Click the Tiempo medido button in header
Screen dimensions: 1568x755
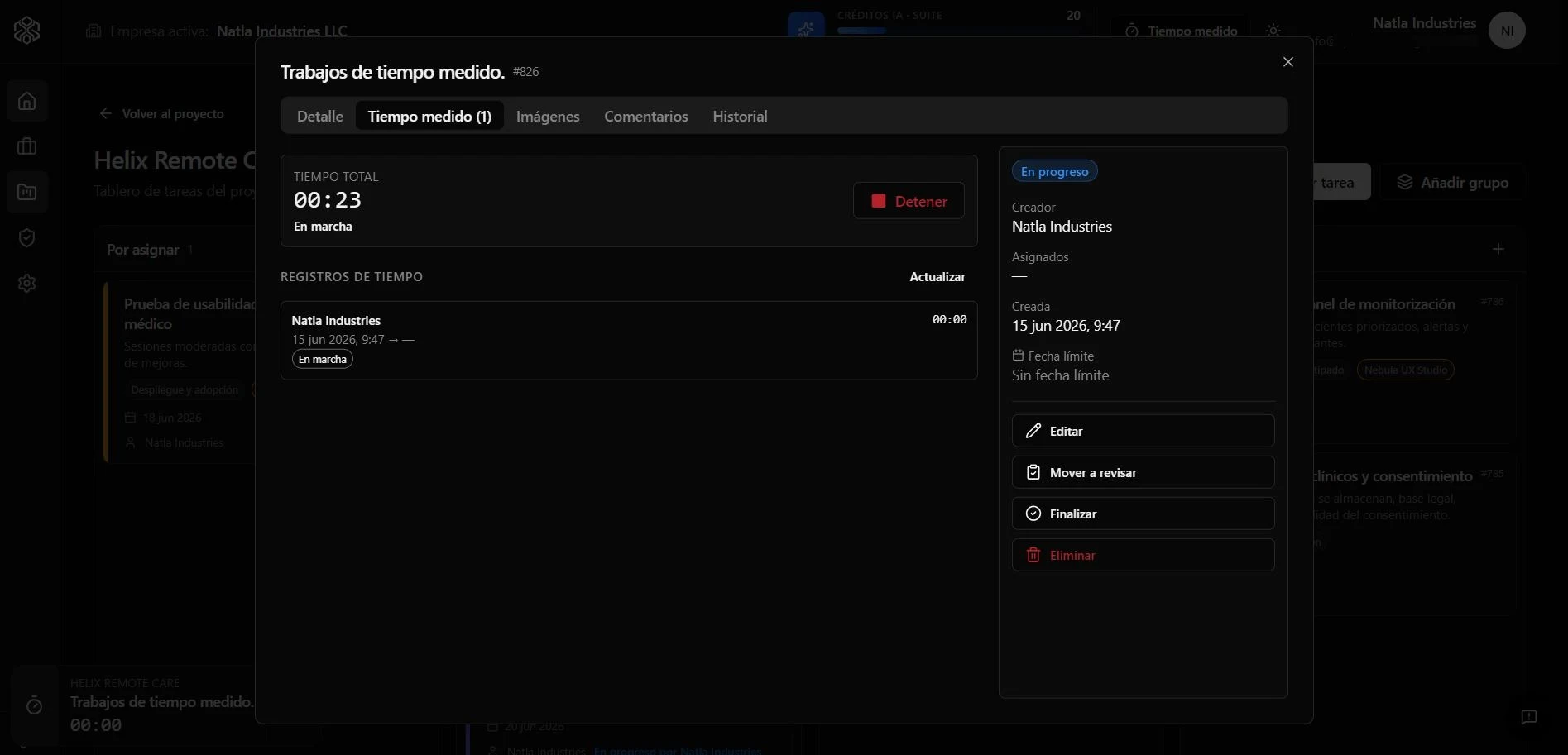[1180, 31]
